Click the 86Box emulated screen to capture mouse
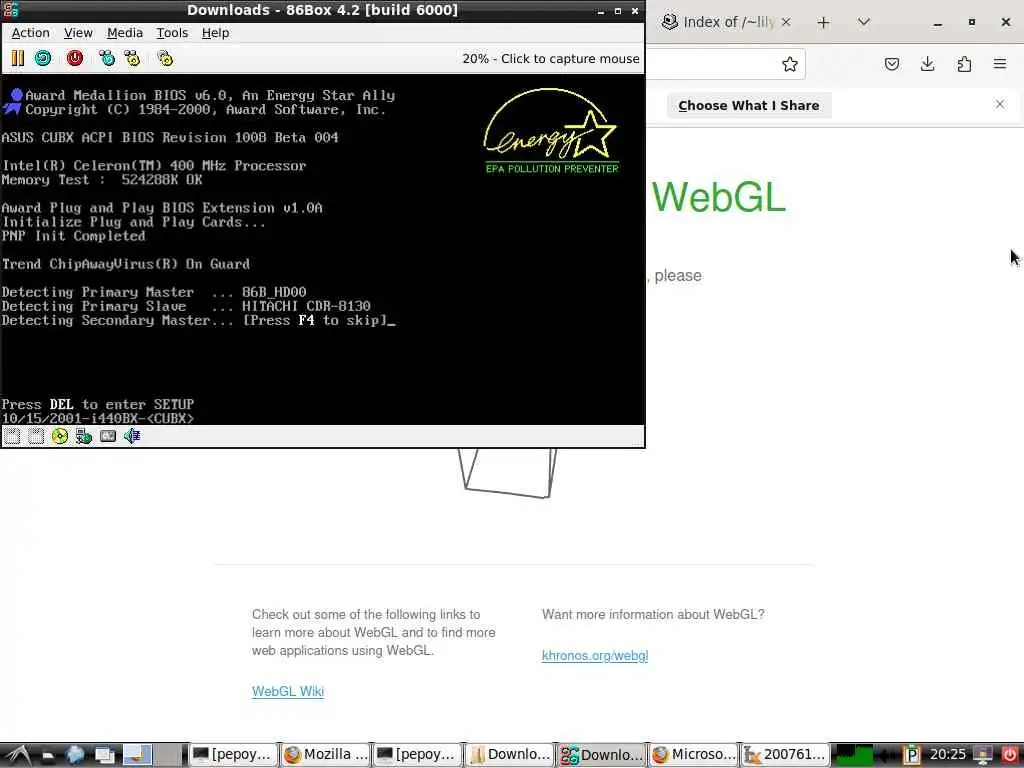The image size is (1024, 768). [323, 249]
